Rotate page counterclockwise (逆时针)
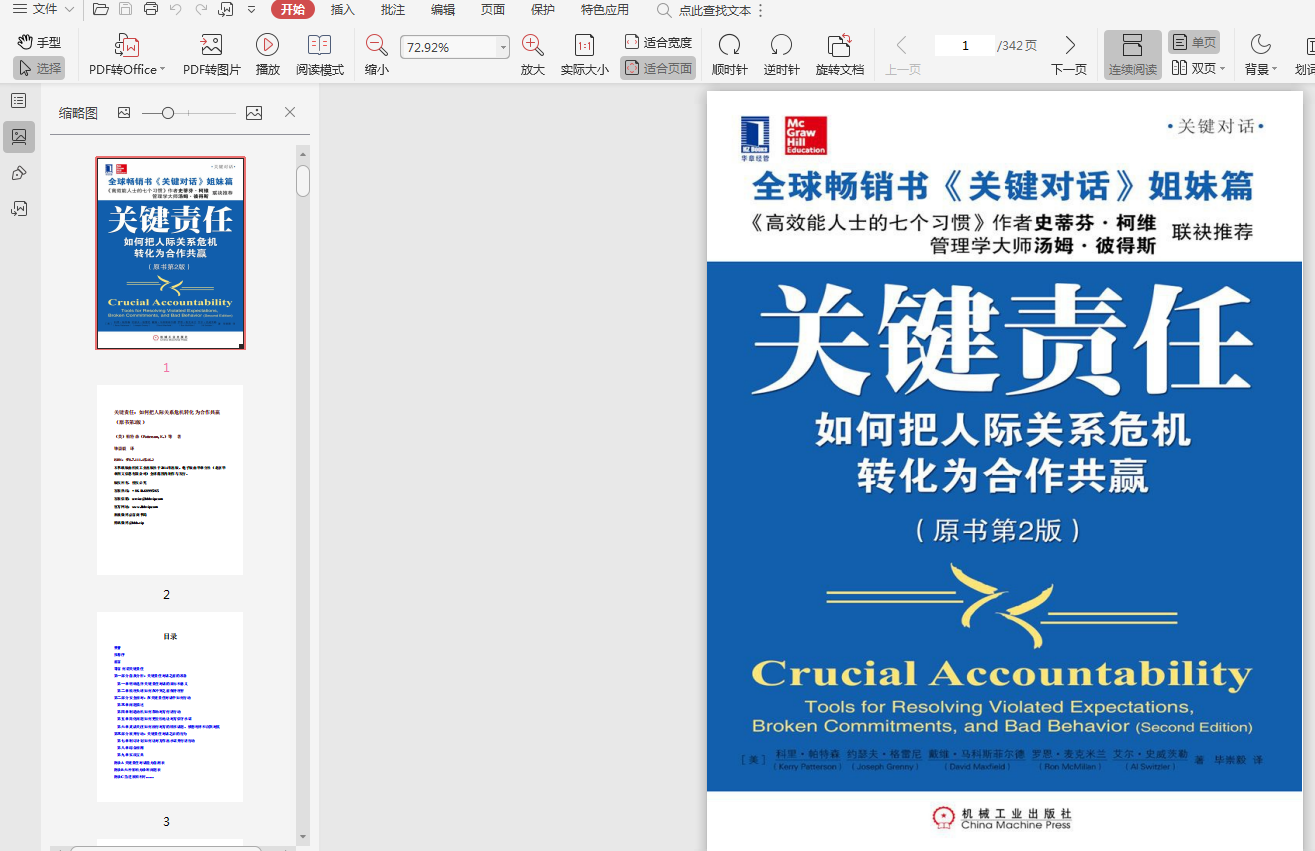The width and height of the screenshot is (1315, 851). pos(782,55)
